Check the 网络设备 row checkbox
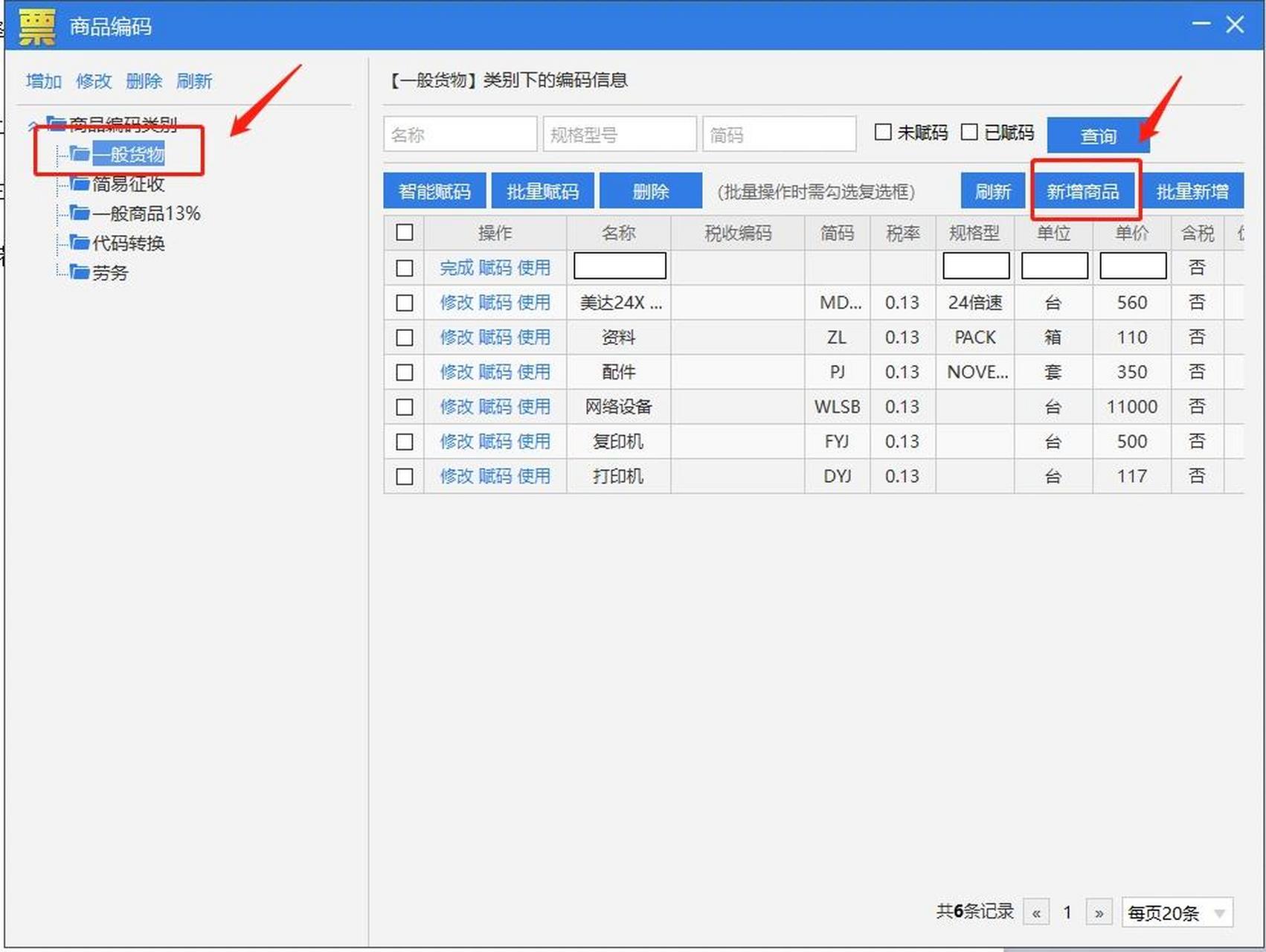This screenshot has width=1266, height=952. tap(405, 407)
